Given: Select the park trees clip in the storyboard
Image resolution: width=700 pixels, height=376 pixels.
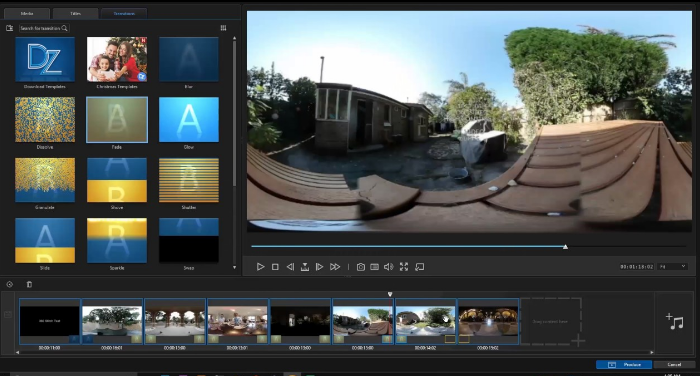Looking at the screenshot, I should [112, 322].
